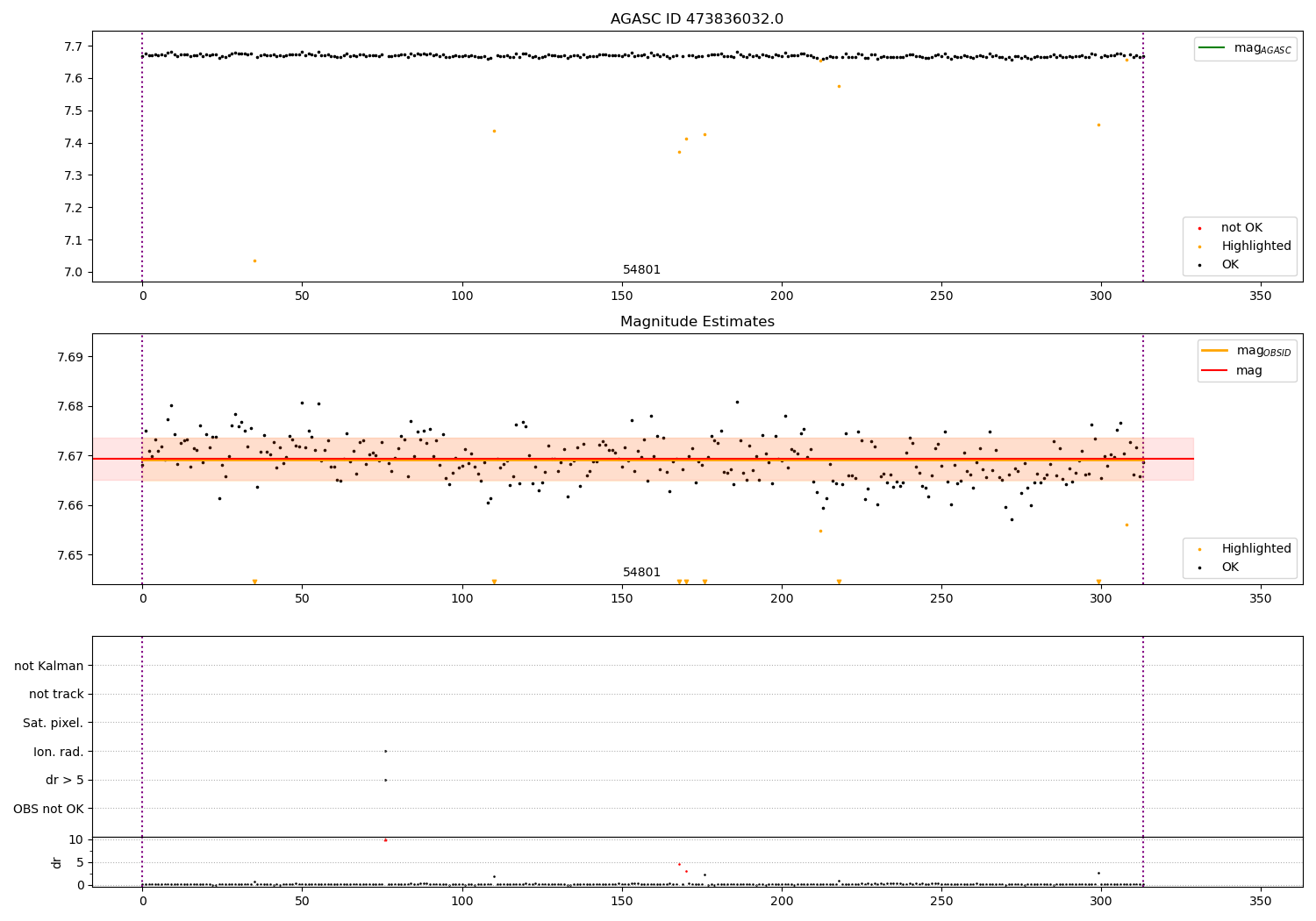Click orange triangle near x 300 on Magnitude Estimates bottom edge
1316x921 pixels.
[1098, 582]
